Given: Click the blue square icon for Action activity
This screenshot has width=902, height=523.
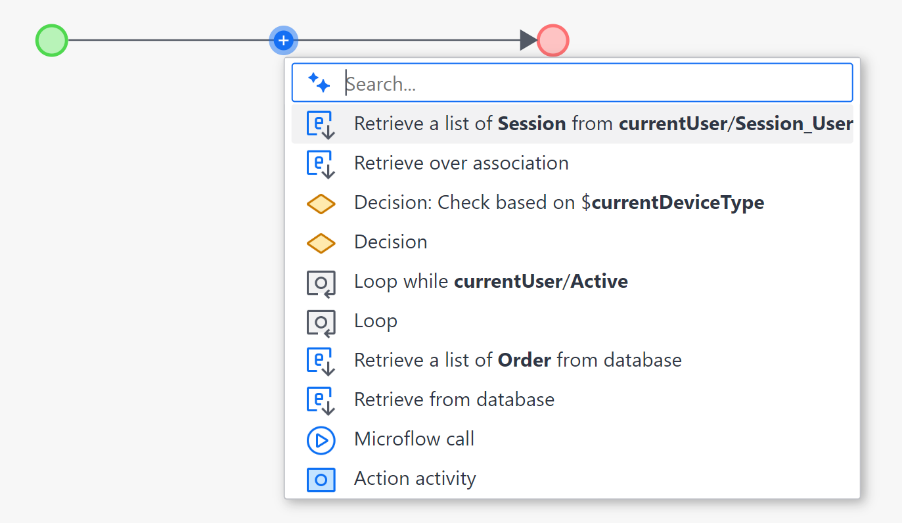Looking at the screenshot, I should (320, 480).
